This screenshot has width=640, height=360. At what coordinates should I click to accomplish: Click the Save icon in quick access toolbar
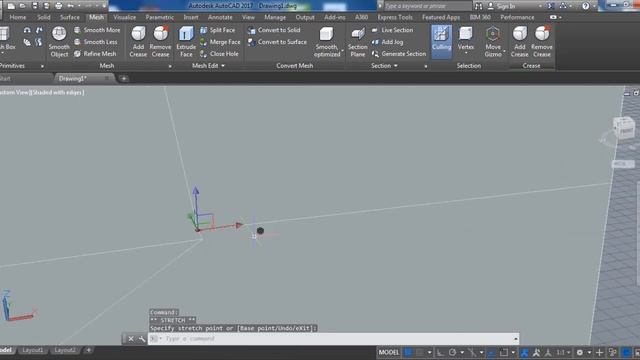pyautogui.click(x=35, y=6)
